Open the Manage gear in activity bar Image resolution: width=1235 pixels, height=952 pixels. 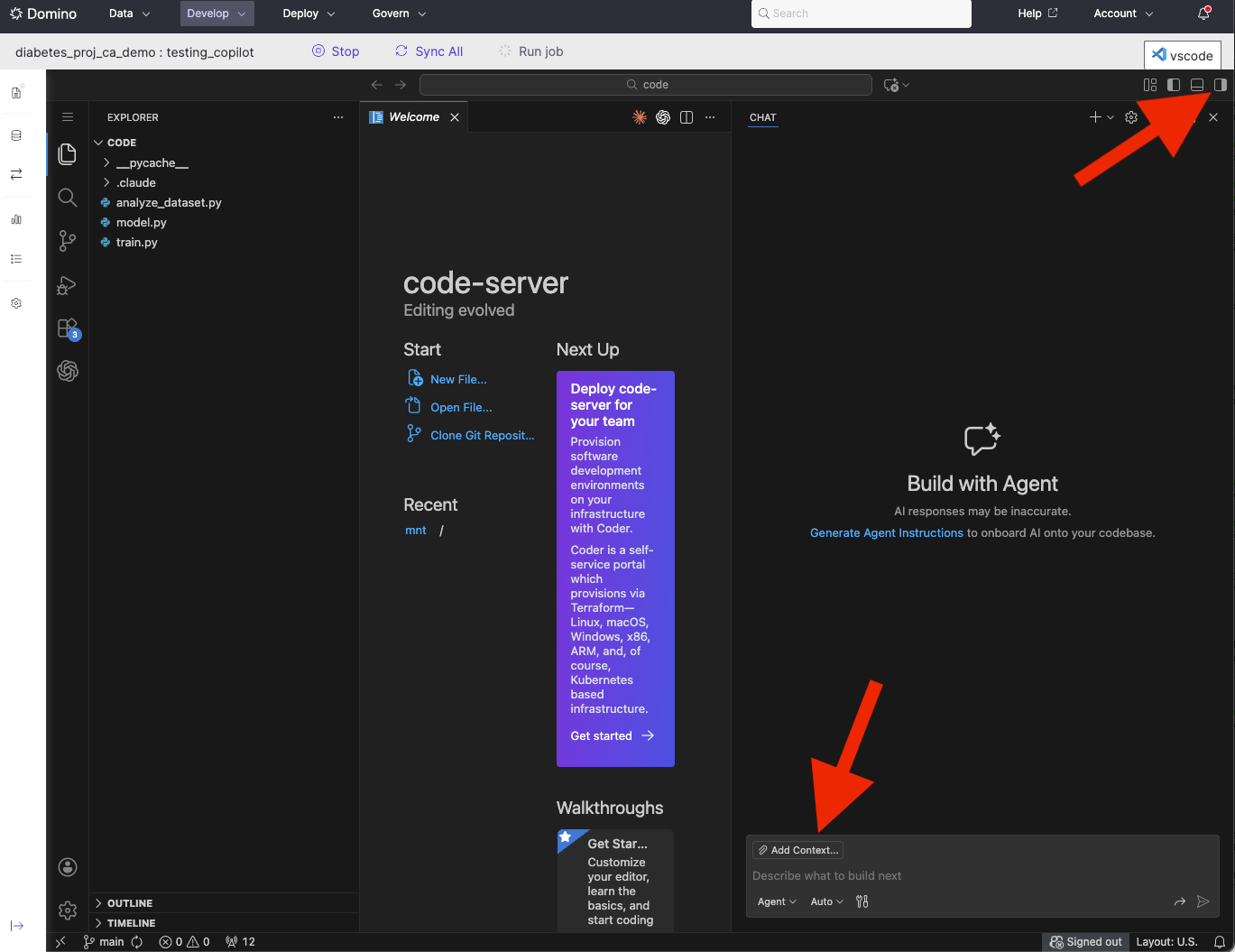point(68,910)
